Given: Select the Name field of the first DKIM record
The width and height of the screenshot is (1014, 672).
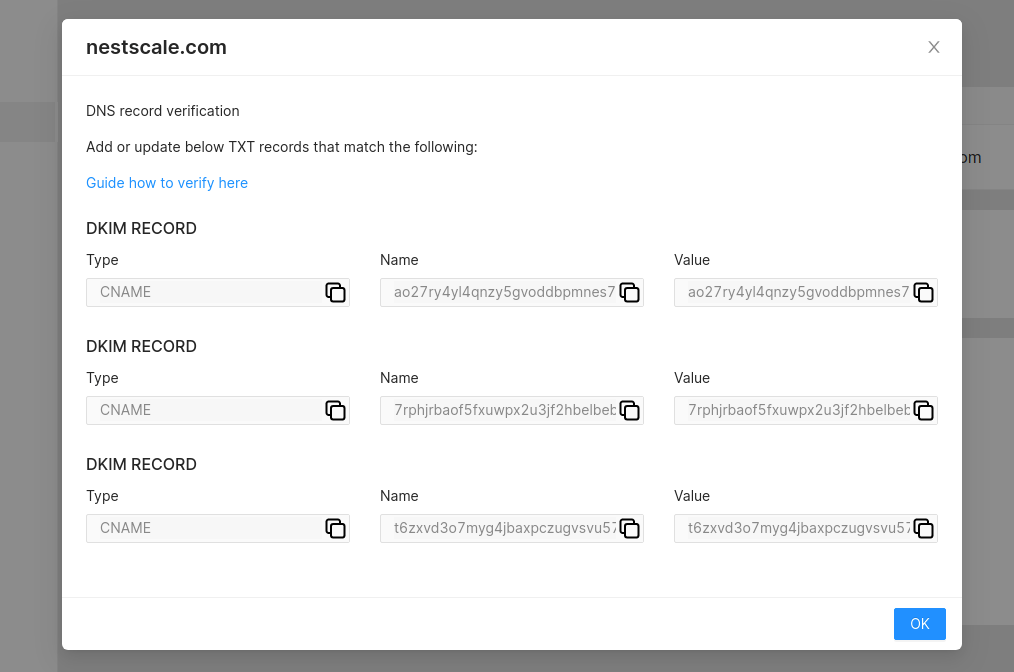Looking at the screenshot, I should tap(495, 292).
